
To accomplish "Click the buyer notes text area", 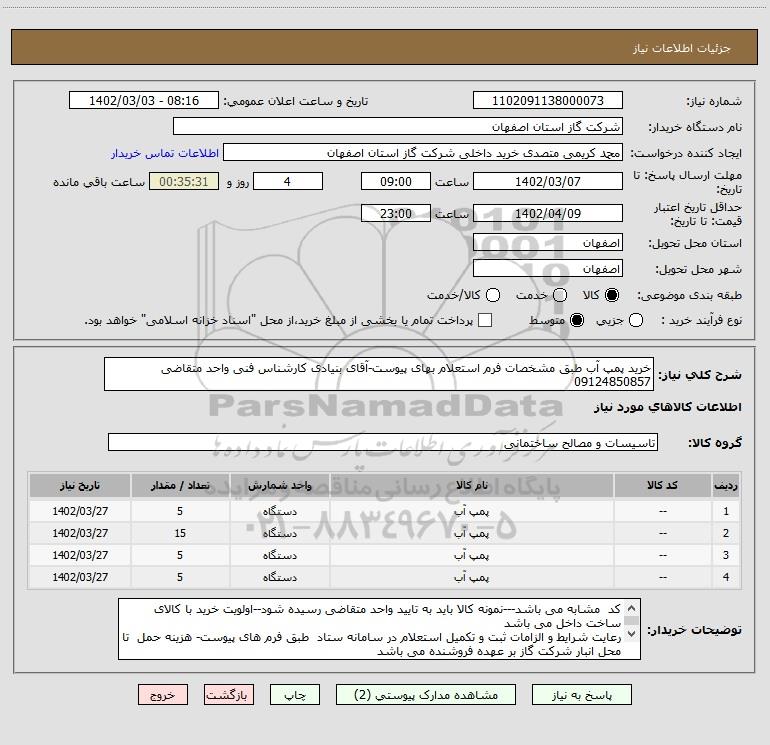I will tap(379, 629).
